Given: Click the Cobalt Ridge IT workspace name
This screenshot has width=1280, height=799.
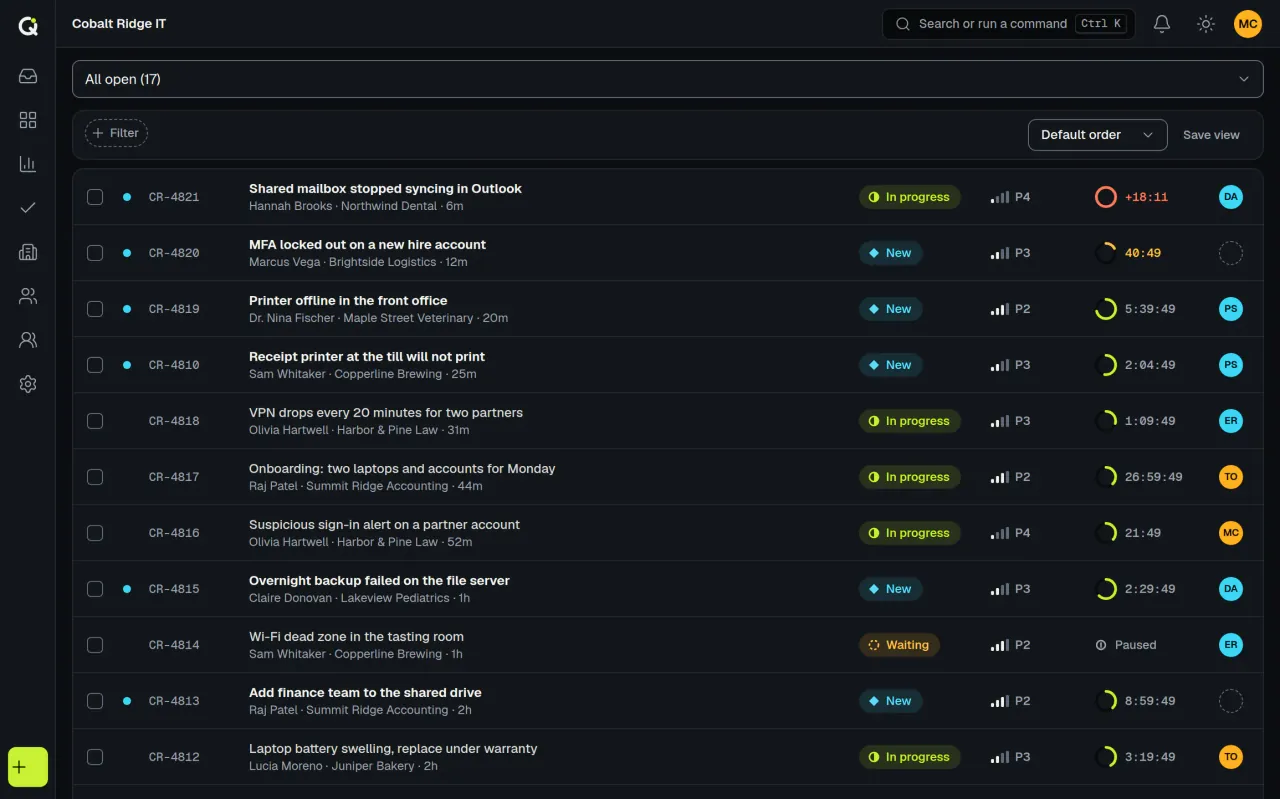Looking at the screenshot, I should [x=119, y=24].
